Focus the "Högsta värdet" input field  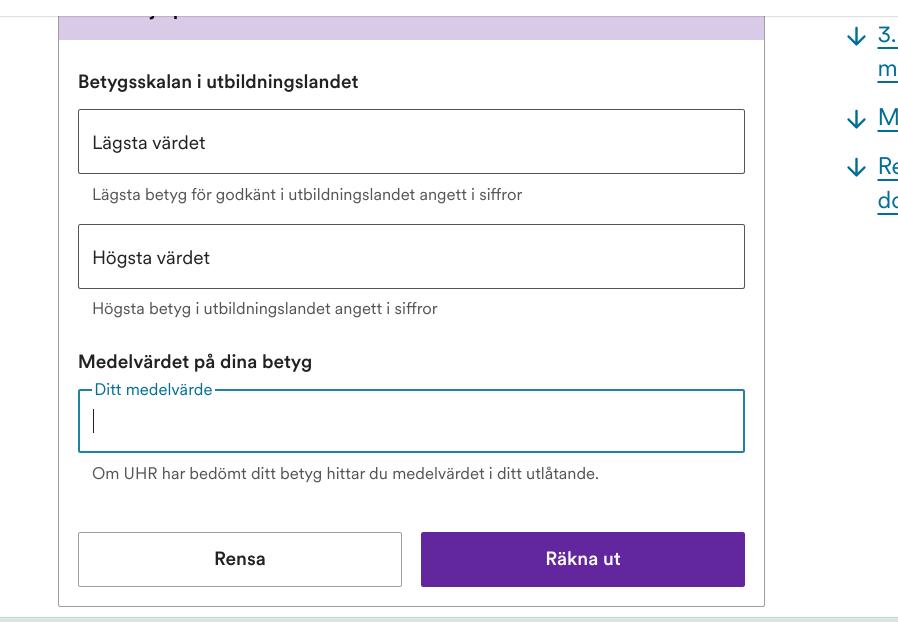(411, 257)
